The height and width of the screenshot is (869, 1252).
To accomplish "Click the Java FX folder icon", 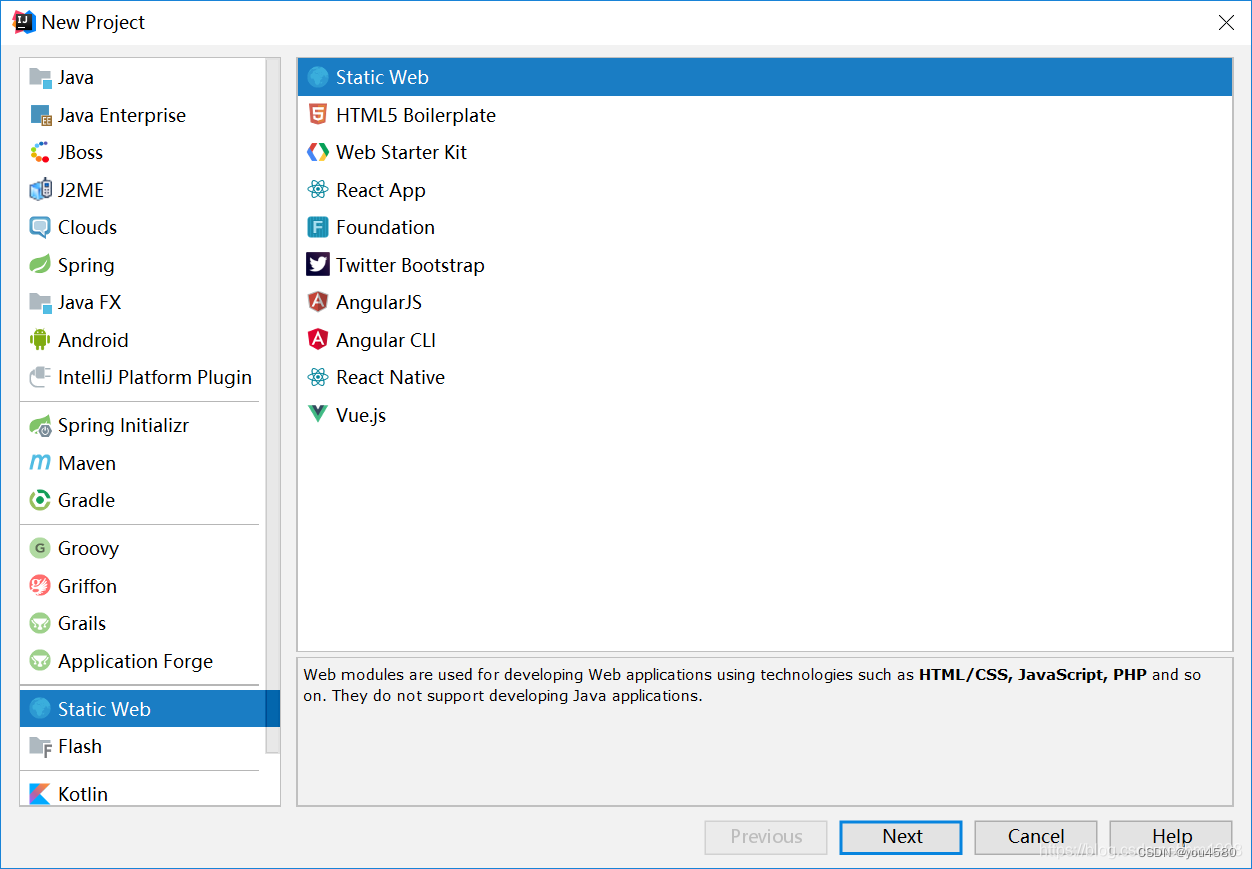I will (40, 302).
